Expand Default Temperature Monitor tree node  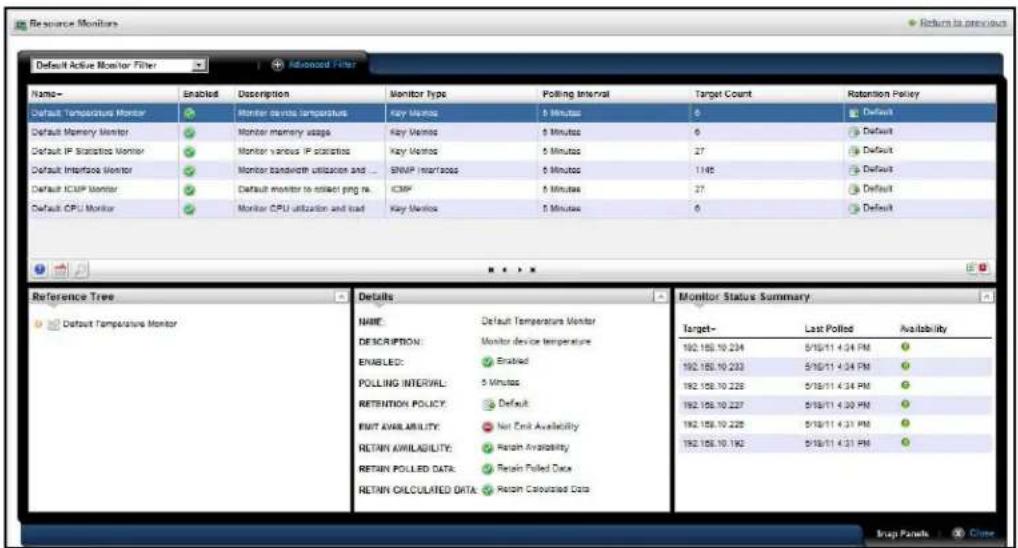[38, 324]
